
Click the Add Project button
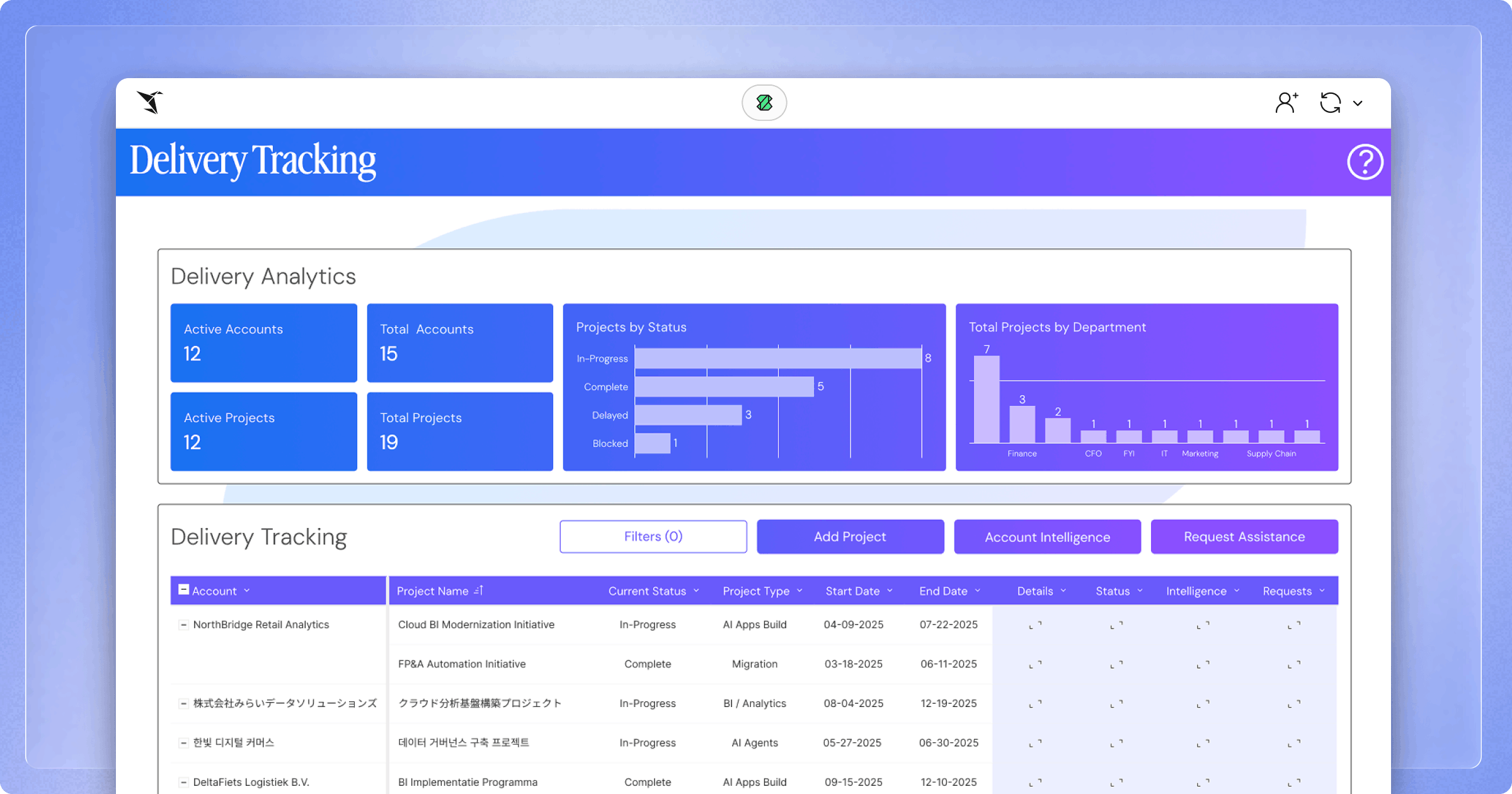click(x=850, y=536)
